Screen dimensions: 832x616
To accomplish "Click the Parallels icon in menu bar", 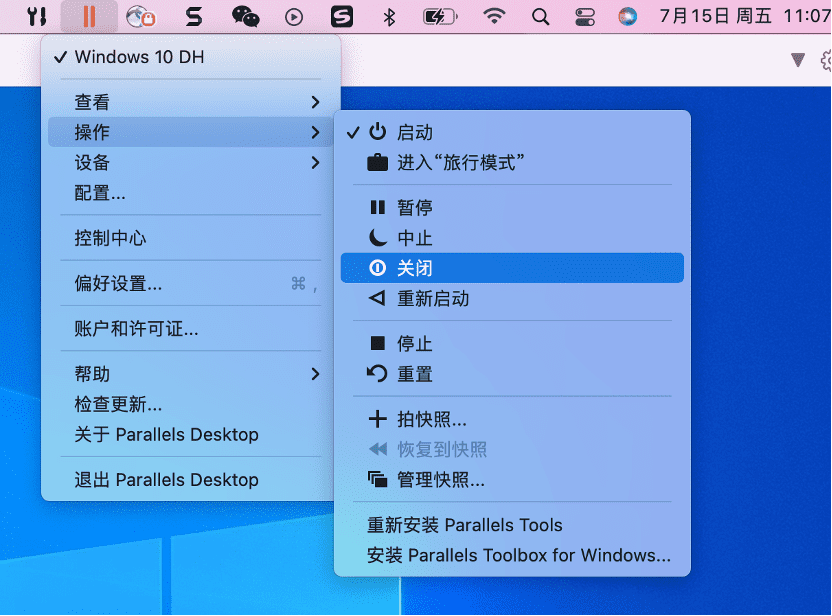I will pos(89,16).
